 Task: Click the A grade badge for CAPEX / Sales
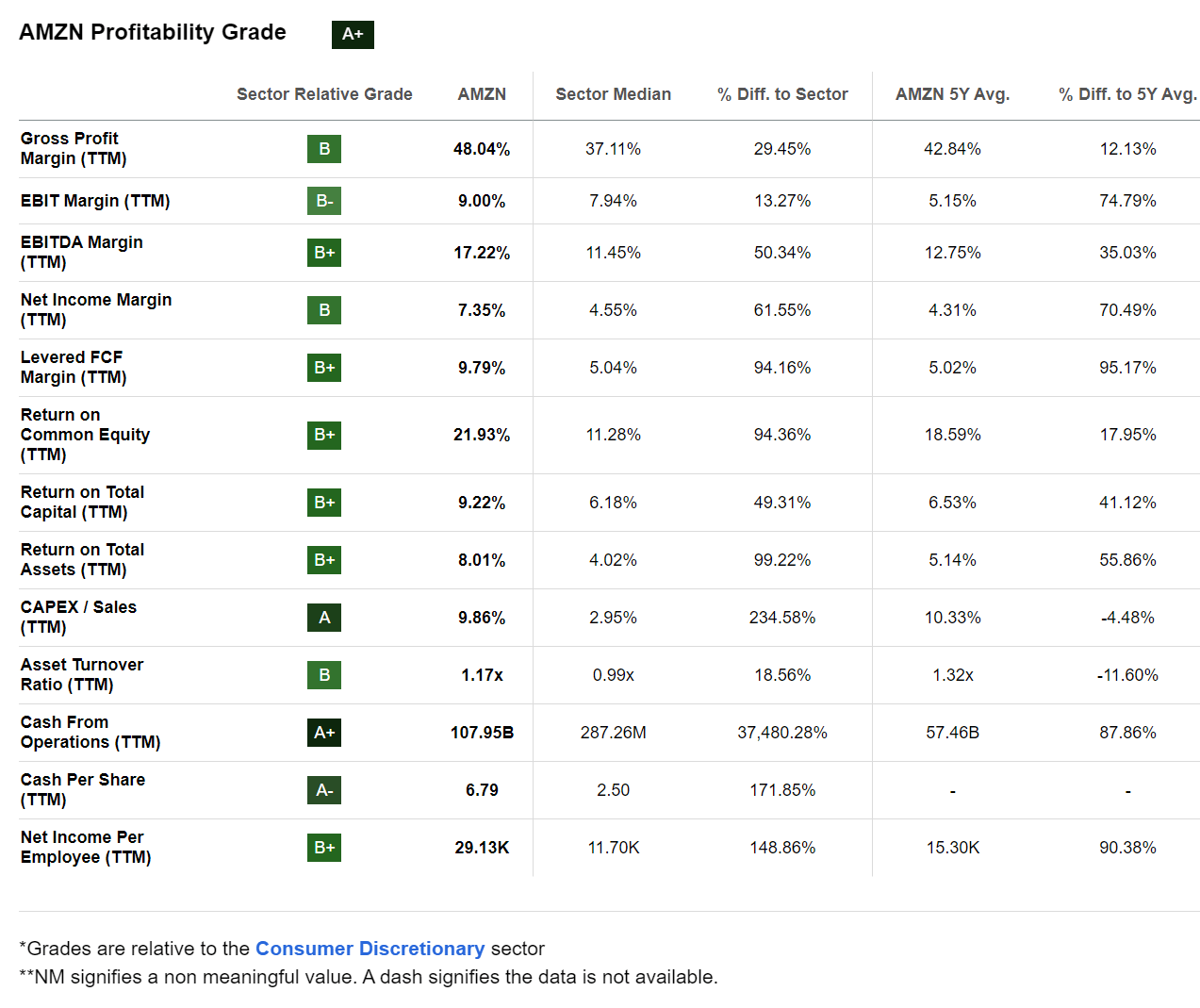point(324,618)
